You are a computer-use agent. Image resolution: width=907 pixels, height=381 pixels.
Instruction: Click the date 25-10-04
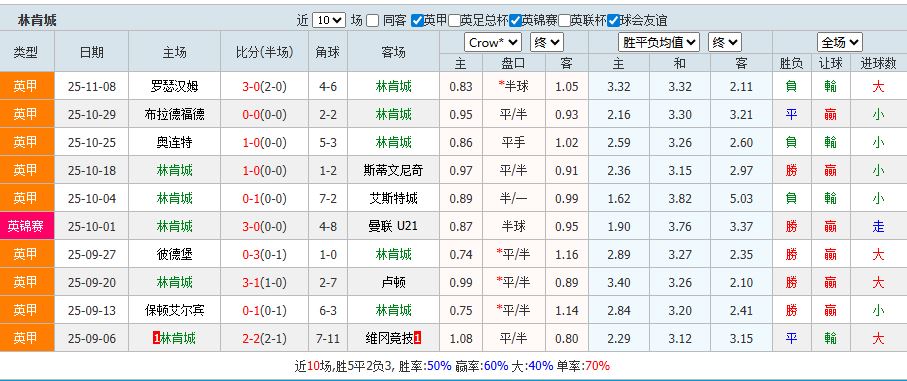pos(91,198)
